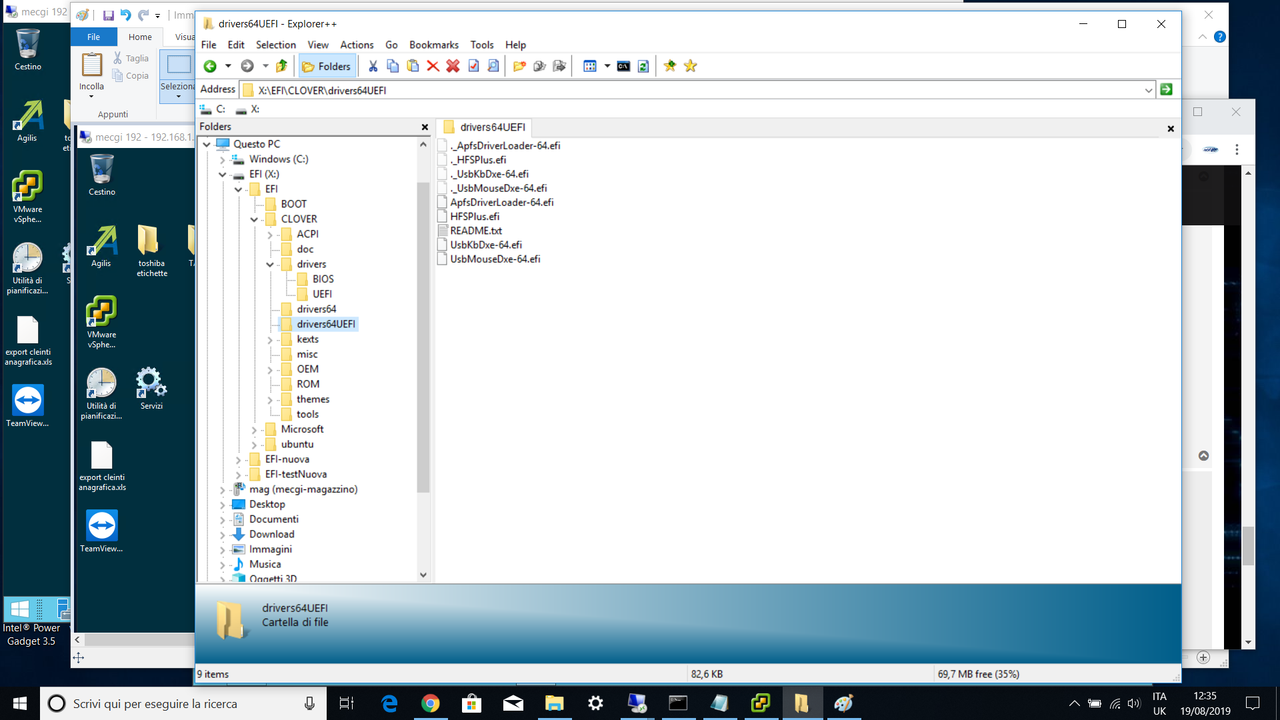Toggle the Folders pane button
The height and width of the screenshot is (720, 1280).
[x=327, y=66]
